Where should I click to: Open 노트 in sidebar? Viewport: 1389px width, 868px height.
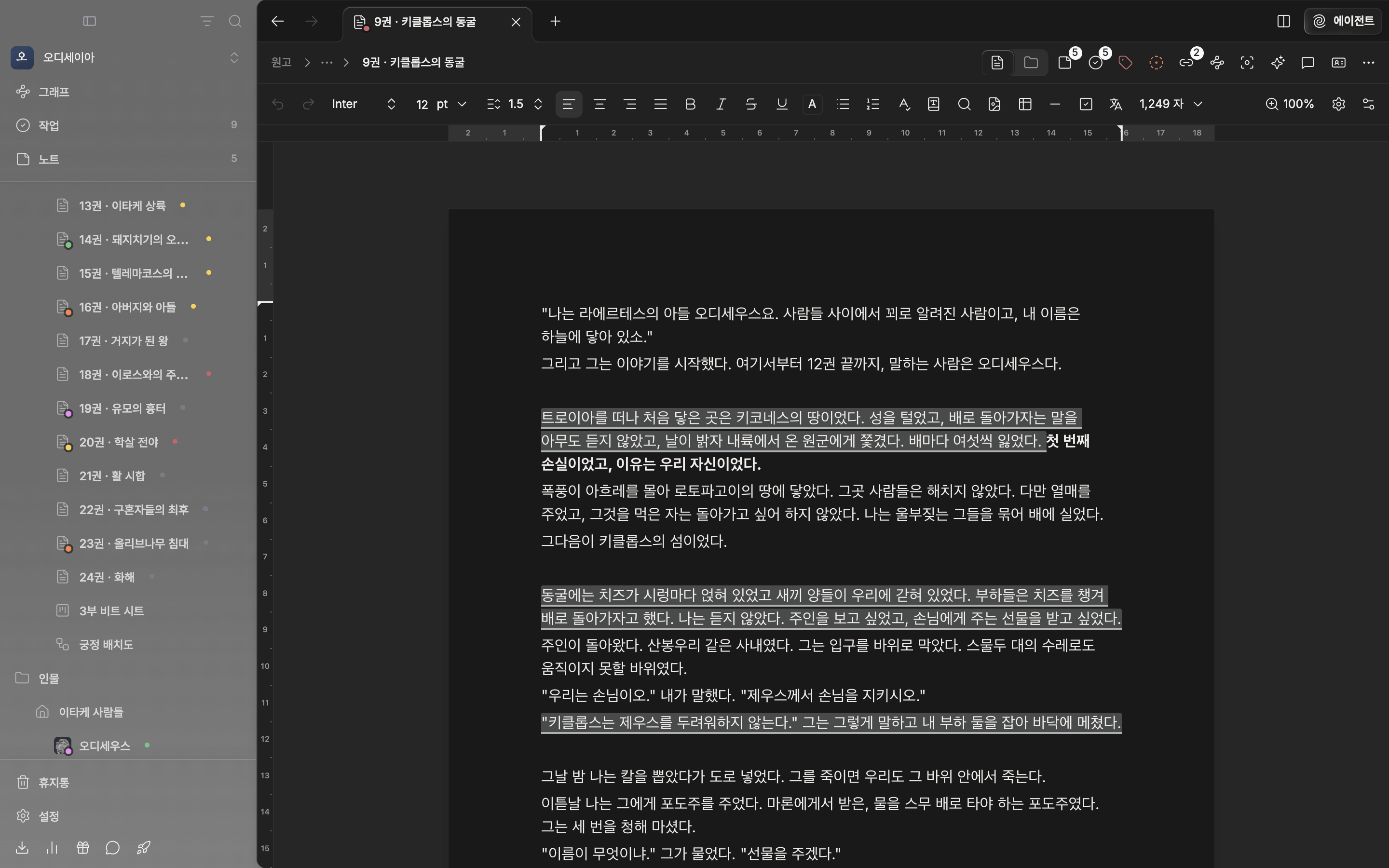click(128, 159)
